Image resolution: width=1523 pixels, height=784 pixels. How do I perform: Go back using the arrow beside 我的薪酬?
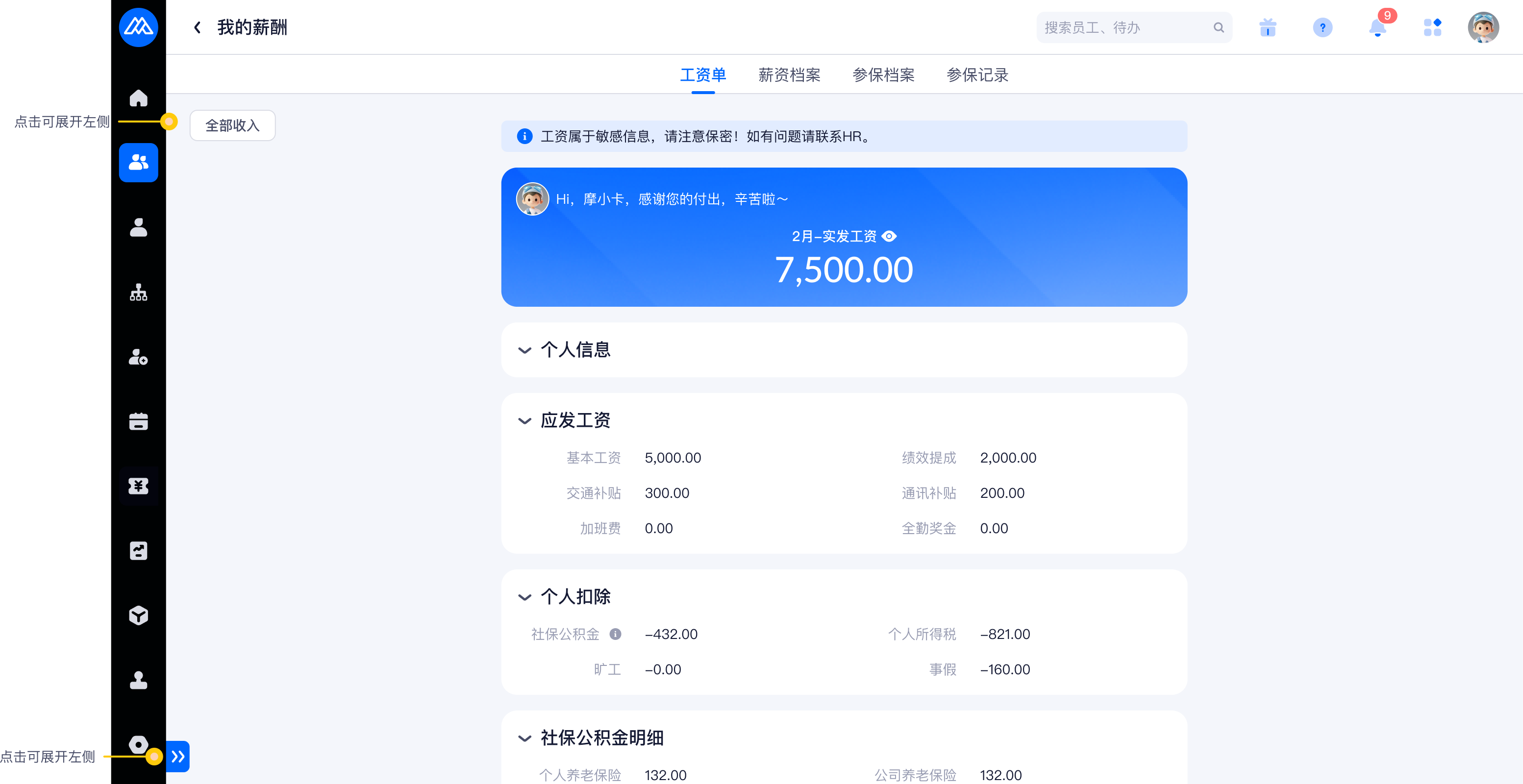tap(198, 28)
